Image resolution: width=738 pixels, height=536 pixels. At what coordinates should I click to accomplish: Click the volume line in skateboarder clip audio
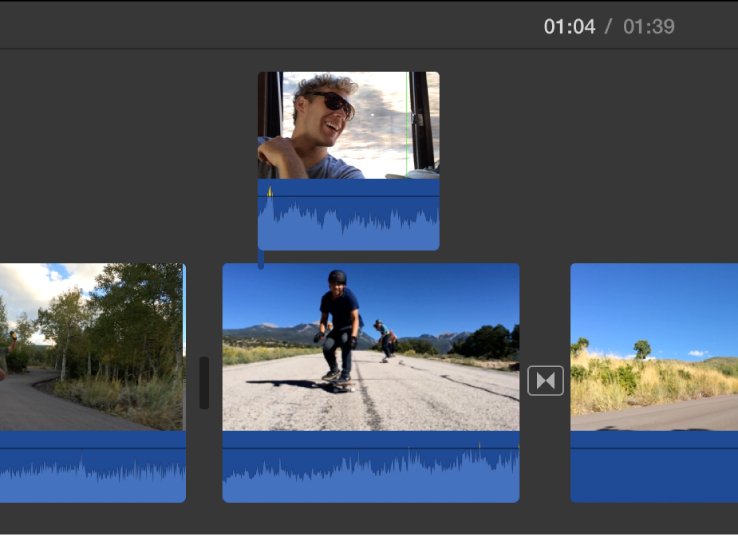pos(370,448)
